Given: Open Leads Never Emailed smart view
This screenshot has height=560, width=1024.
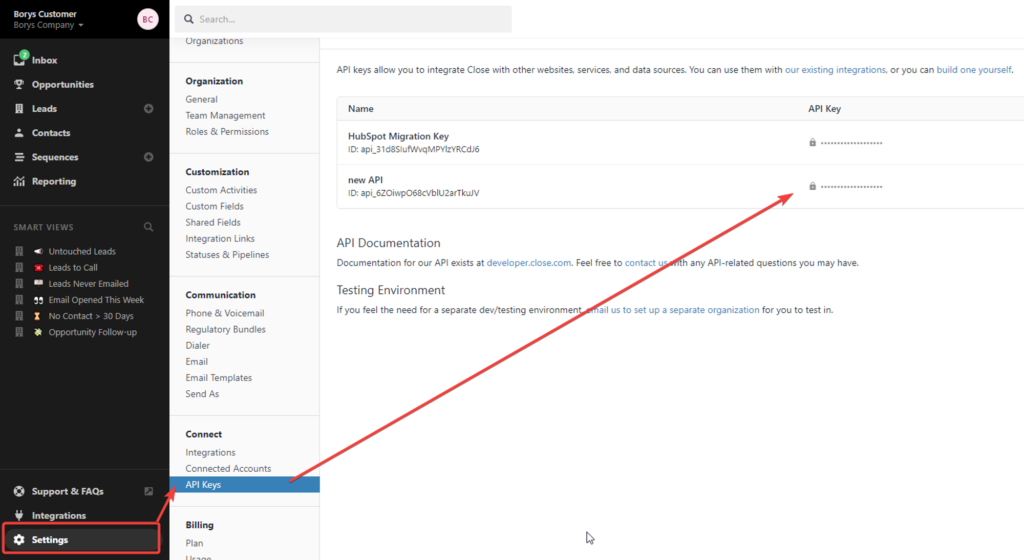Looking at the screenshot, I should pos(88,284).
